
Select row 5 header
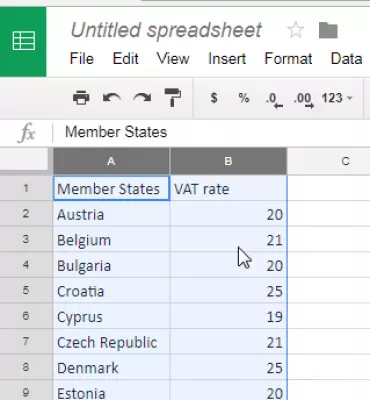[x=26, y=290]
